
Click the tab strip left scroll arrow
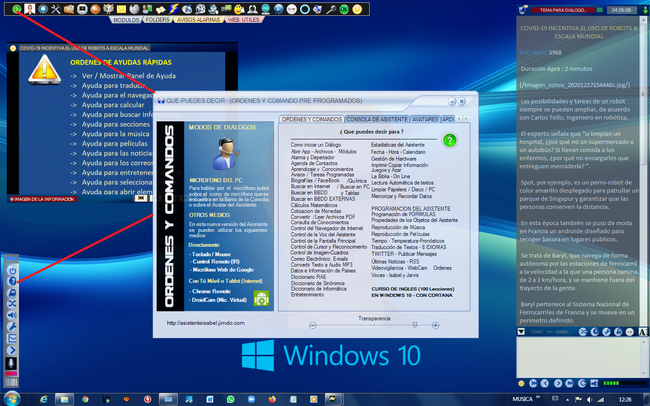point(459,119)
